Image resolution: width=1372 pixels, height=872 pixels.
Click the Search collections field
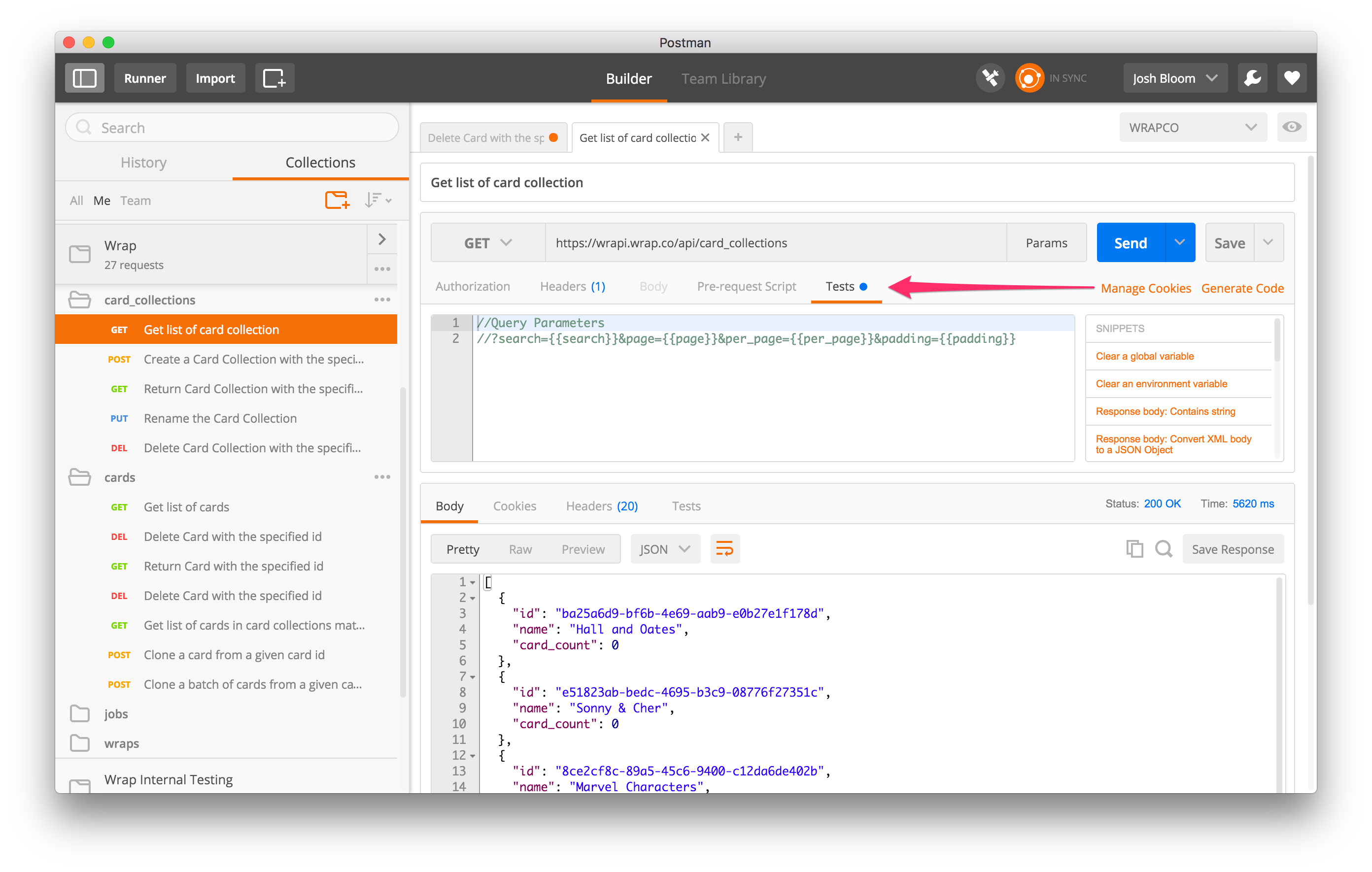point(232,127)
